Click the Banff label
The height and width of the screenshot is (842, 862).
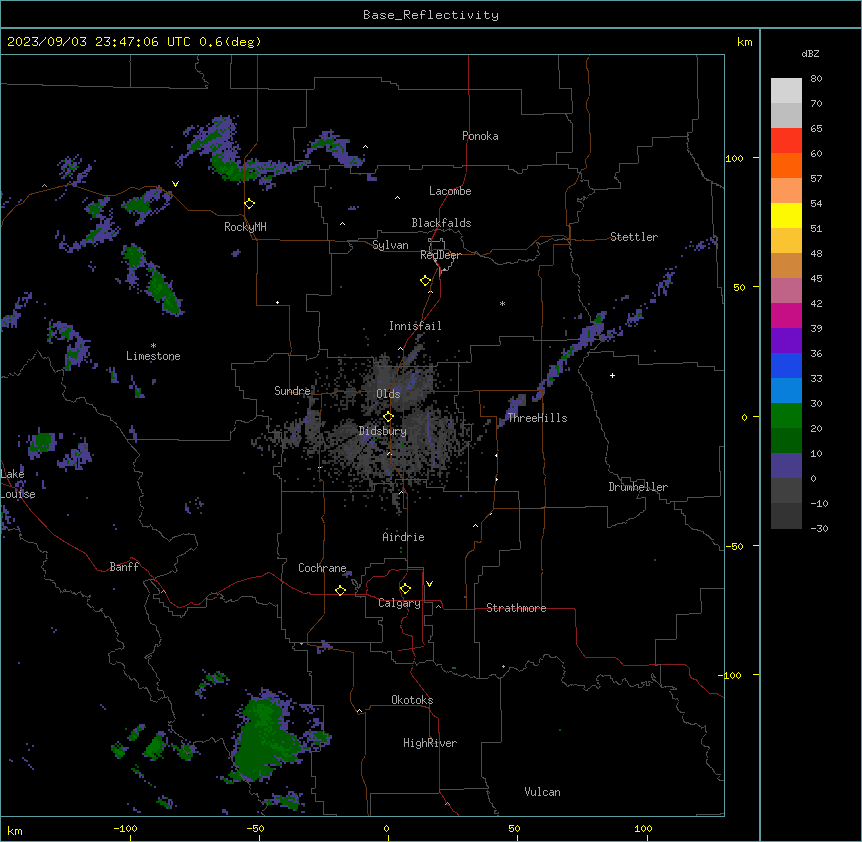tap(124, 567)
